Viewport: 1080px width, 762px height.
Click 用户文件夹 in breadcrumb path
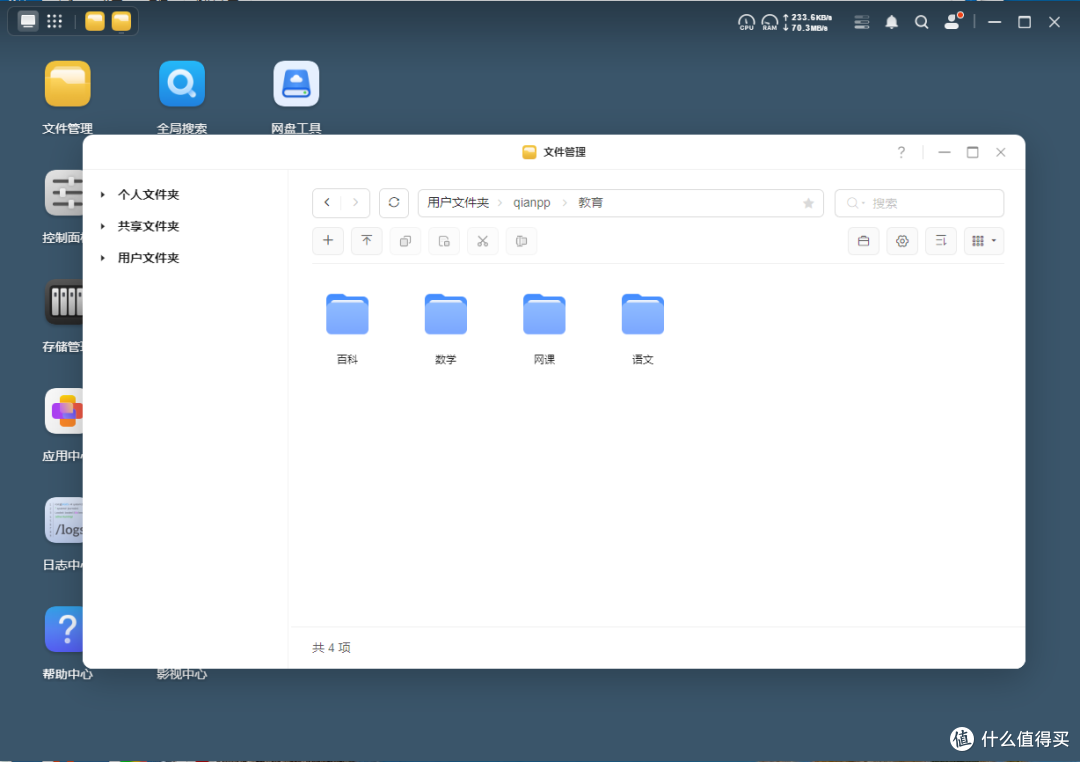click(x=458, y=203)
